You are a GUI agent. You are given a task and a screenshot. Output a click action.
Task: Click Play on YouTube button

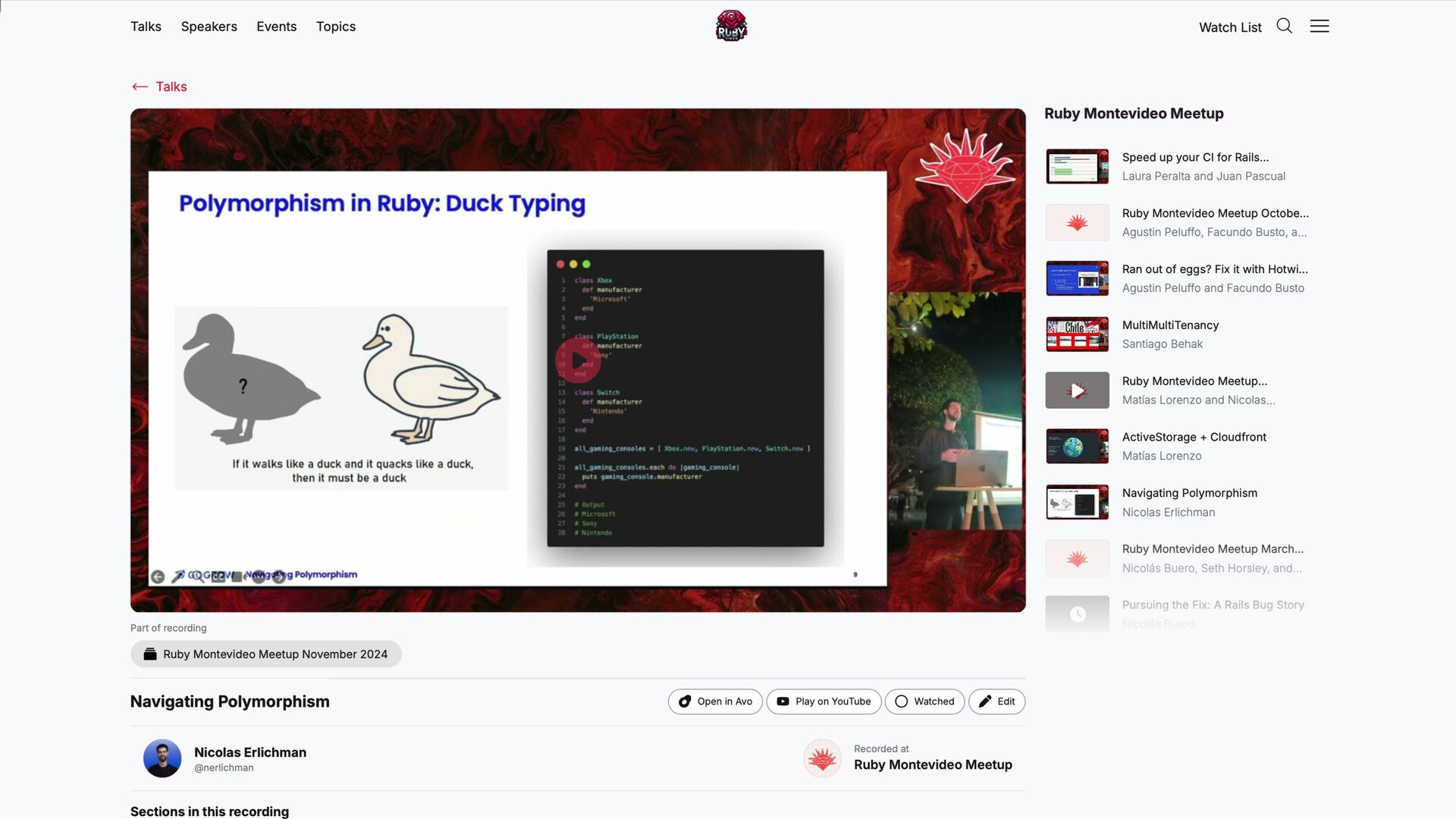[824, 701]
